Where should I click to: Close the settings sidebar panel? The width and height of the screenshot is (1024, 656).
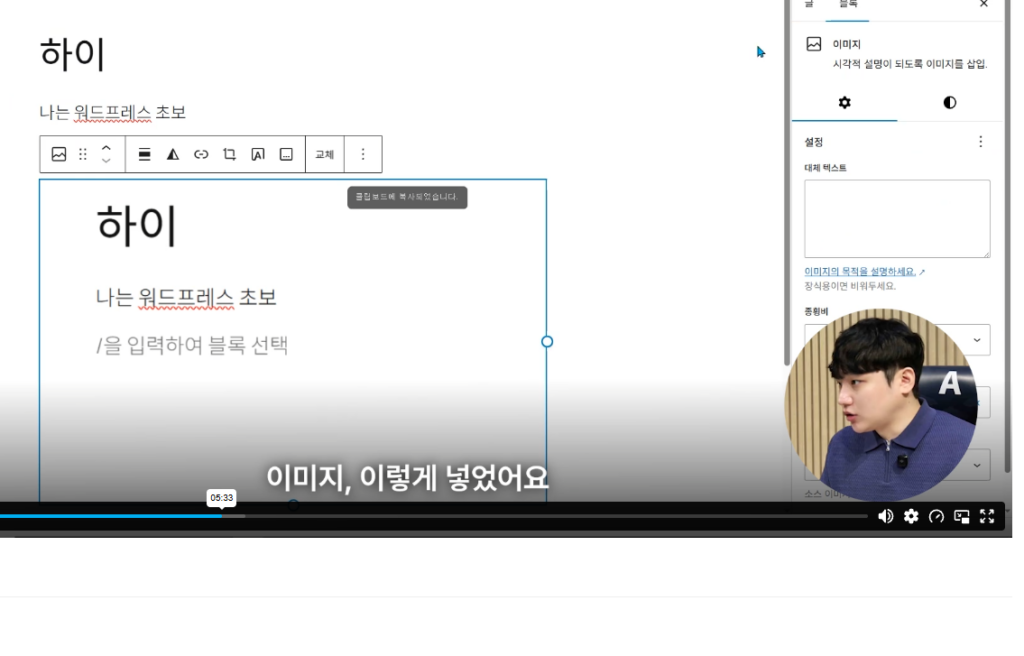[x=984, y=5]
